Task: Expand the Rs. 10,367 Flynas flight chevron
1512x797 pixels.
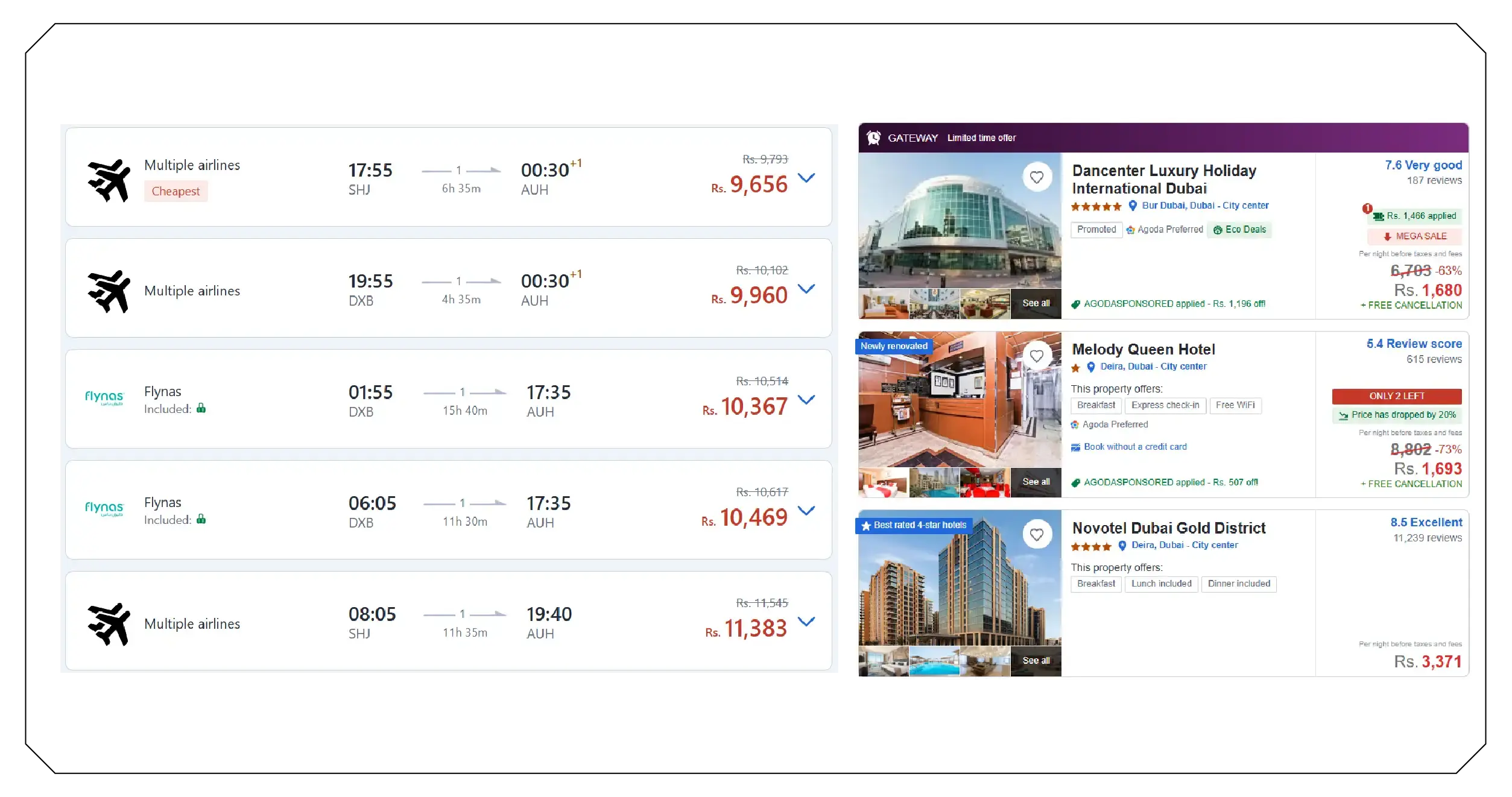Action: pos(806,399)
